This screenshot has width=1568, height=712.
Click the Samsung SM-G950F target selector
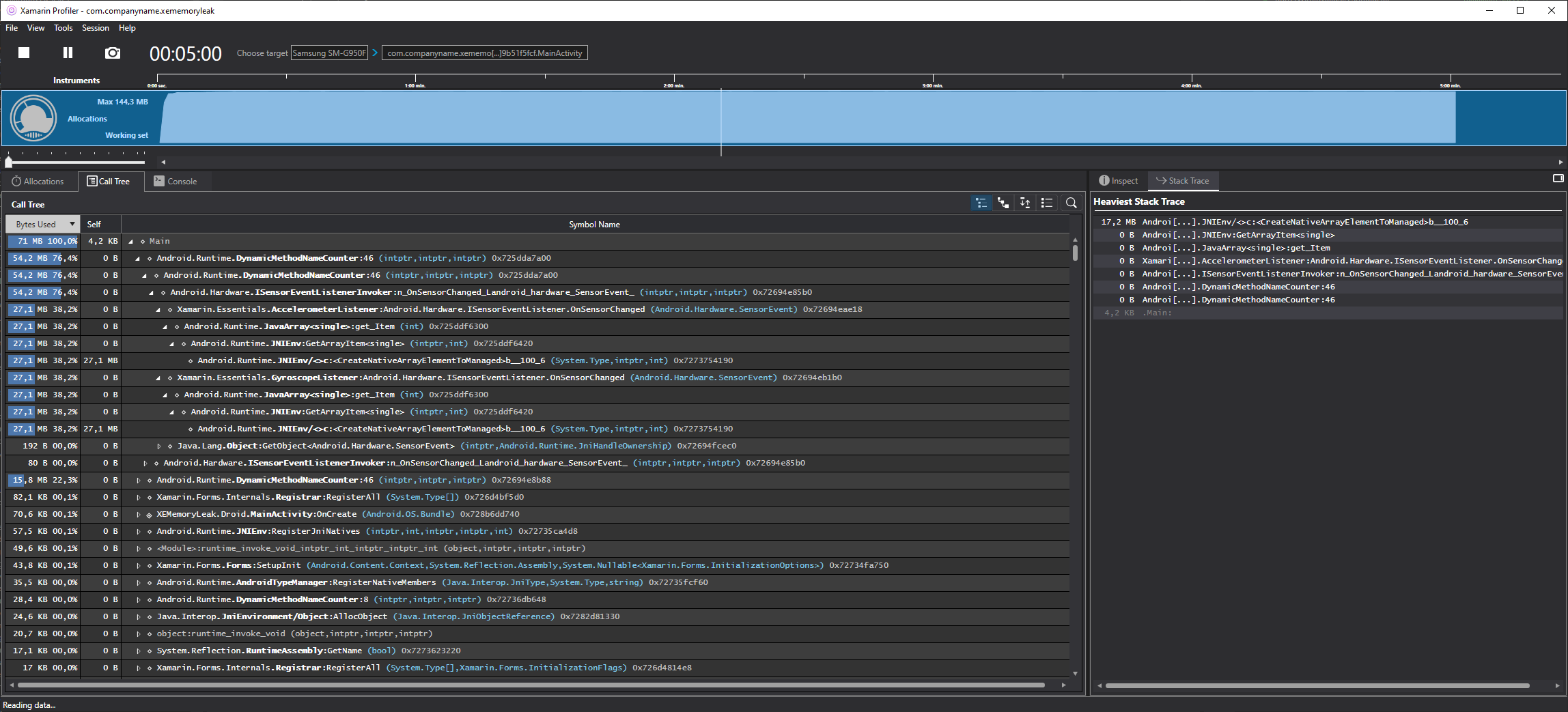(329, 53)
